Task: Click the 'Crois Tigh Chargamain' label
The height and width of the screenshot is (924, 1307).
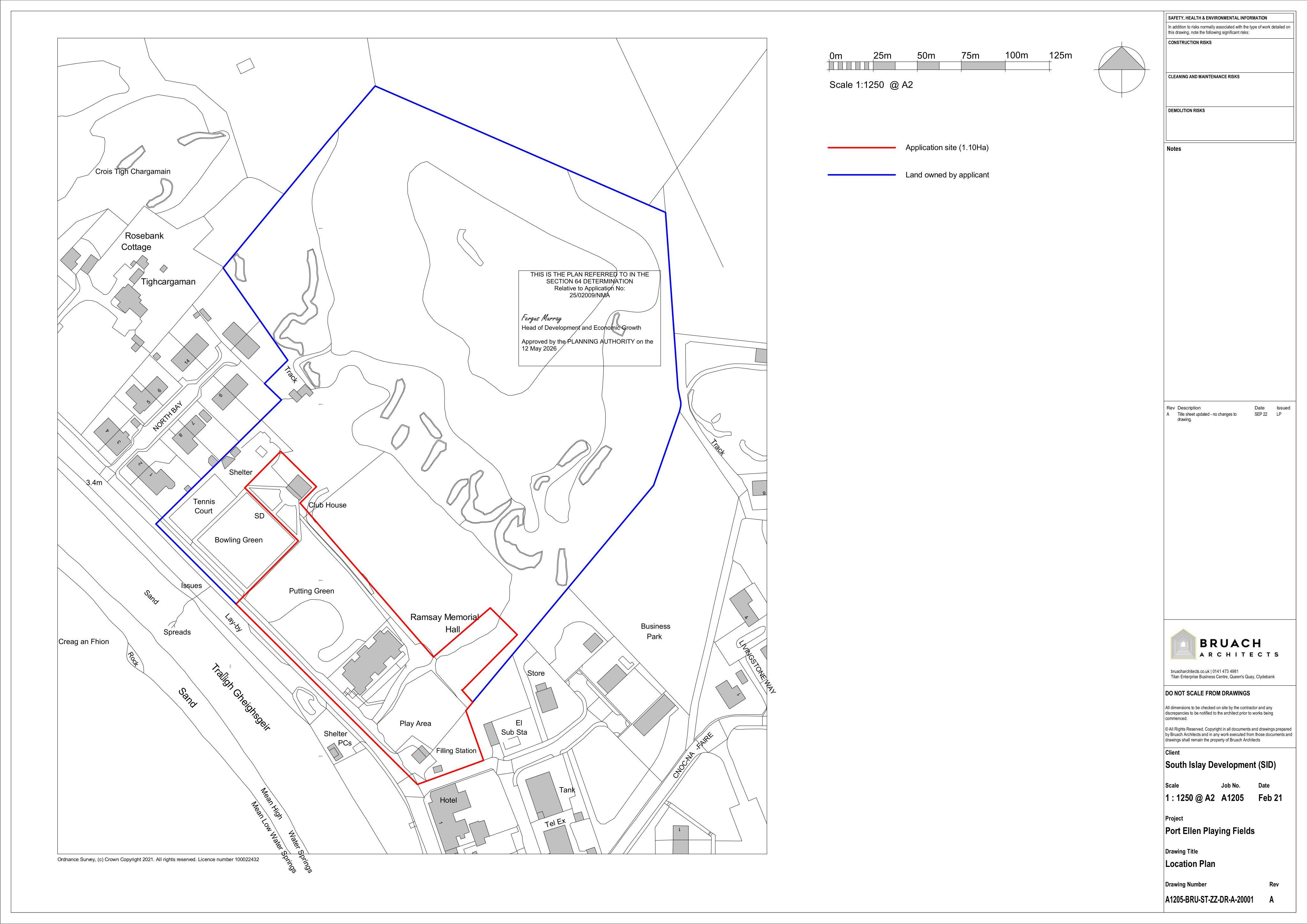Action: [133, 171]
